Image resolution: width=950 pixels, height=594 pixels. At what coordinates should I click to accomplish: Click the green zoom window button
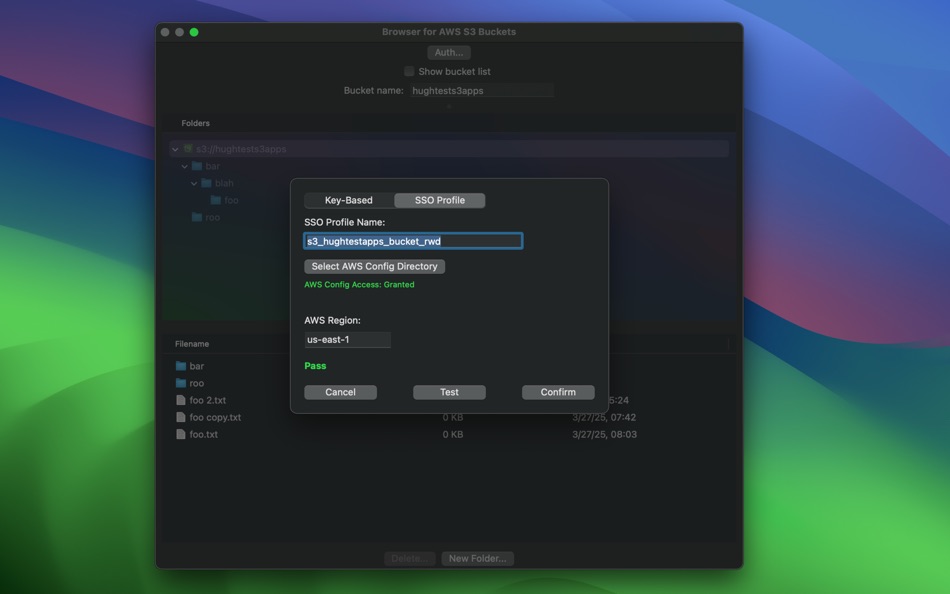pyautogui.click(x=194, y=32)
